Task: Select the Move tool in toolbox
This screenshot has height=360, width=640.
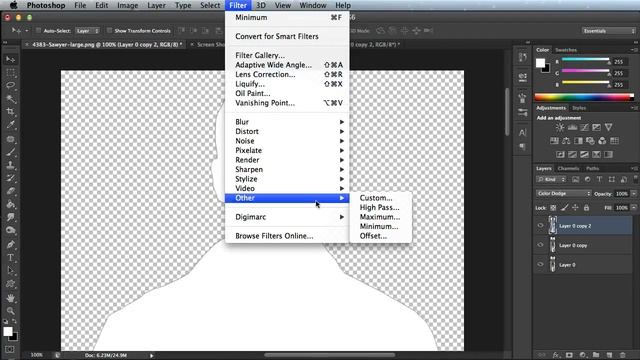Action: point(11,60)
